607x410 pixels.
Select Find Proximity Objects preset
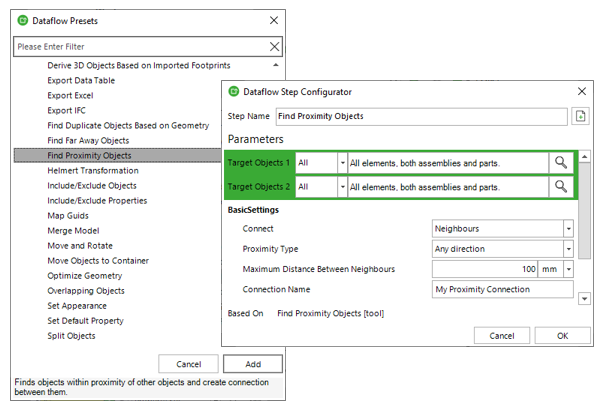click(x=118, y=156)
